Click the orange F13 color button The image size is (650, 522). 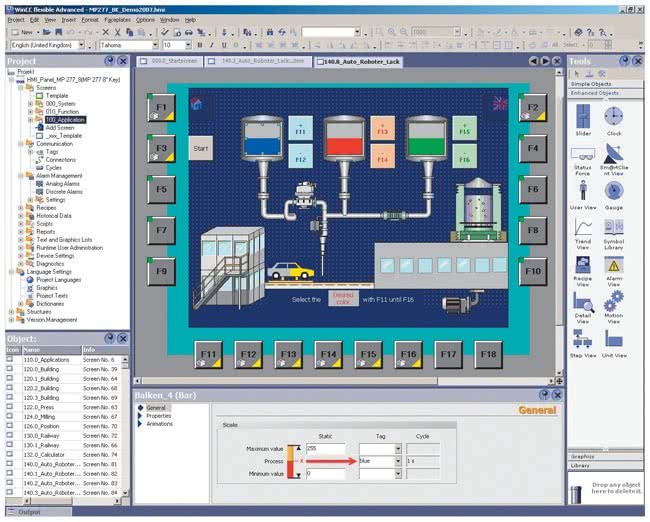click(380, 130)
